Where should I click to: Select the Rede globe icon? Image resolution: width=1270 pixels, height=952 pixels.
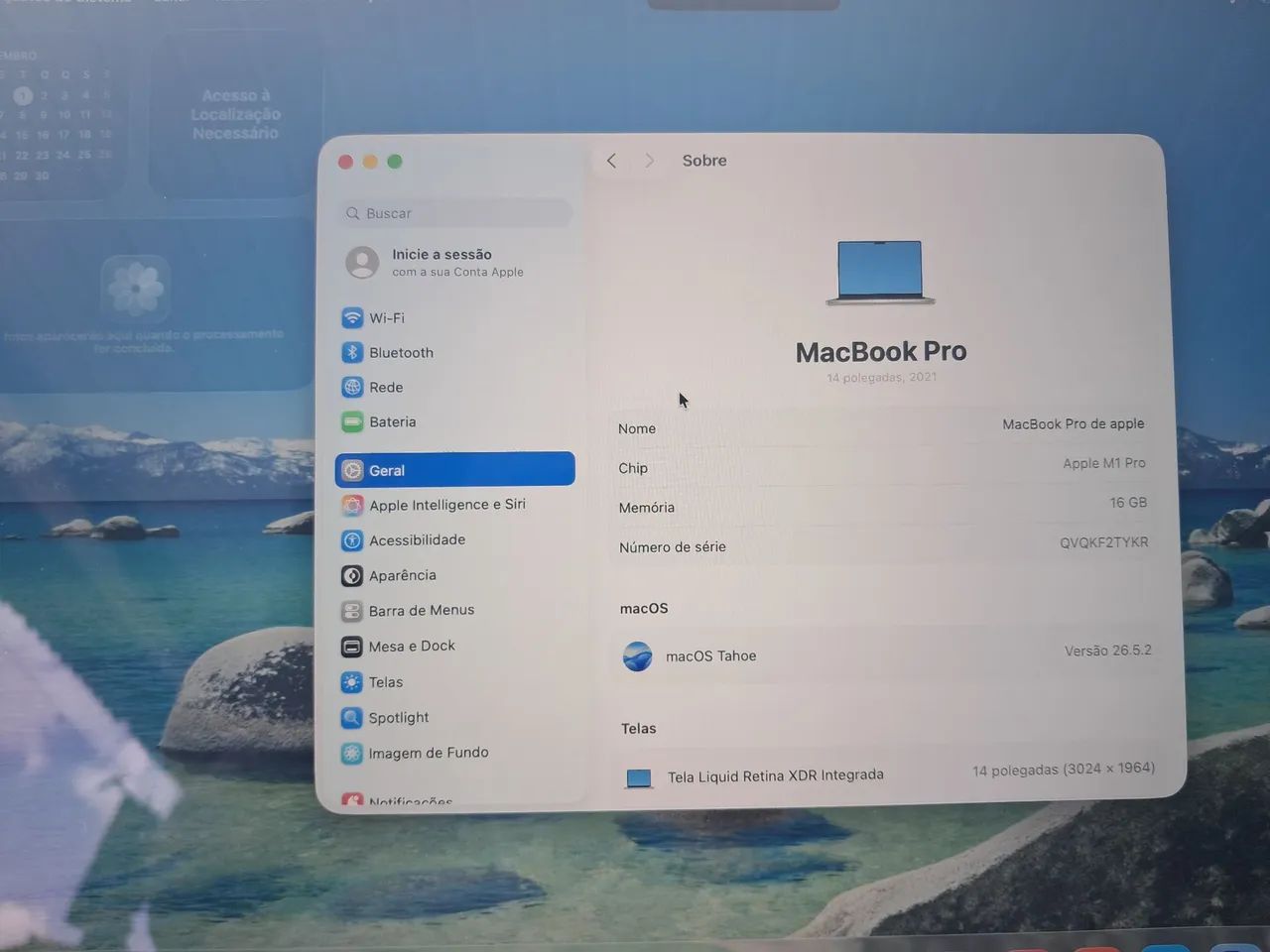click(x=352, y=387)
